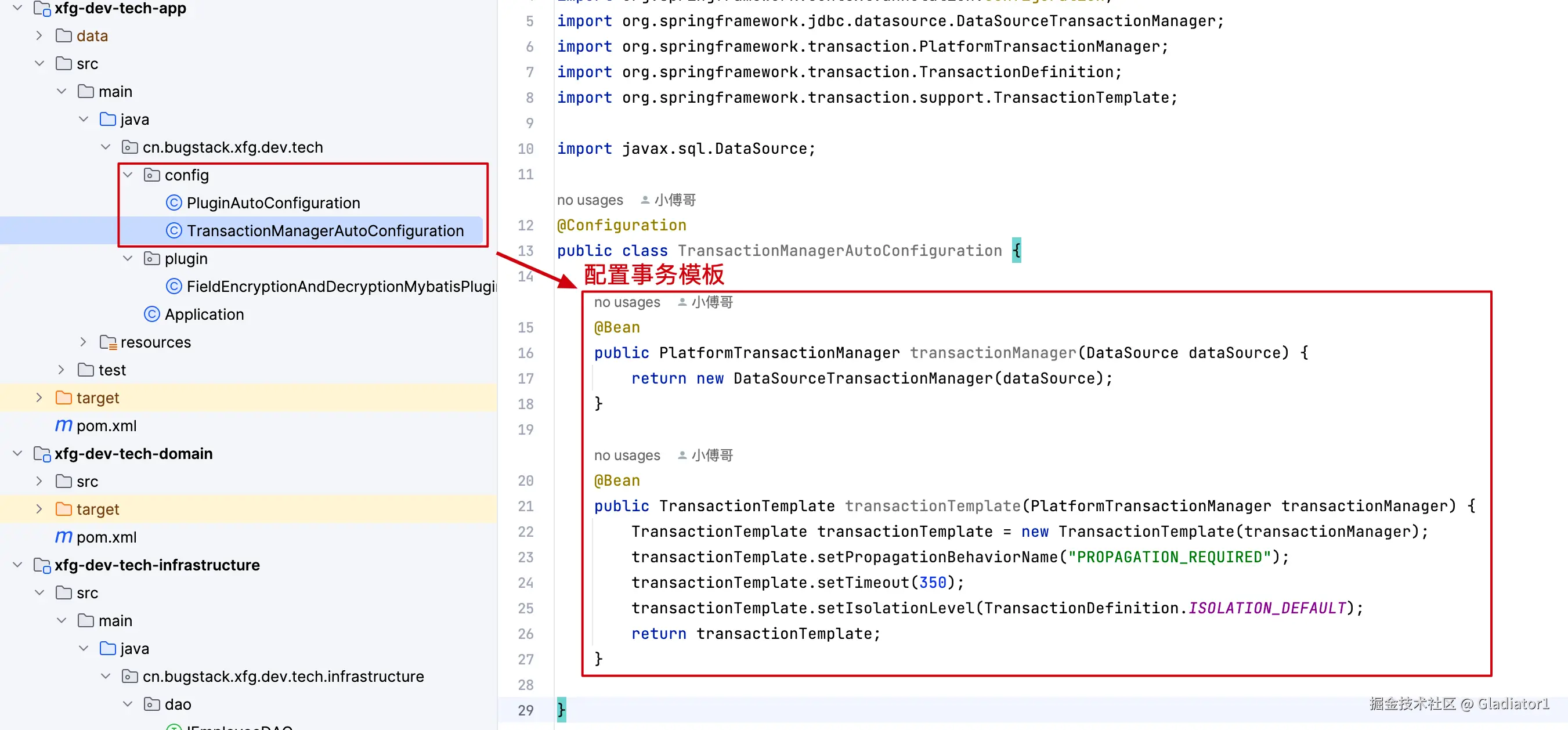Click the PluginAutoConfiguration class icon
Screen dimensions: 1568x730
pyautogui.click(x=174, y=203)
